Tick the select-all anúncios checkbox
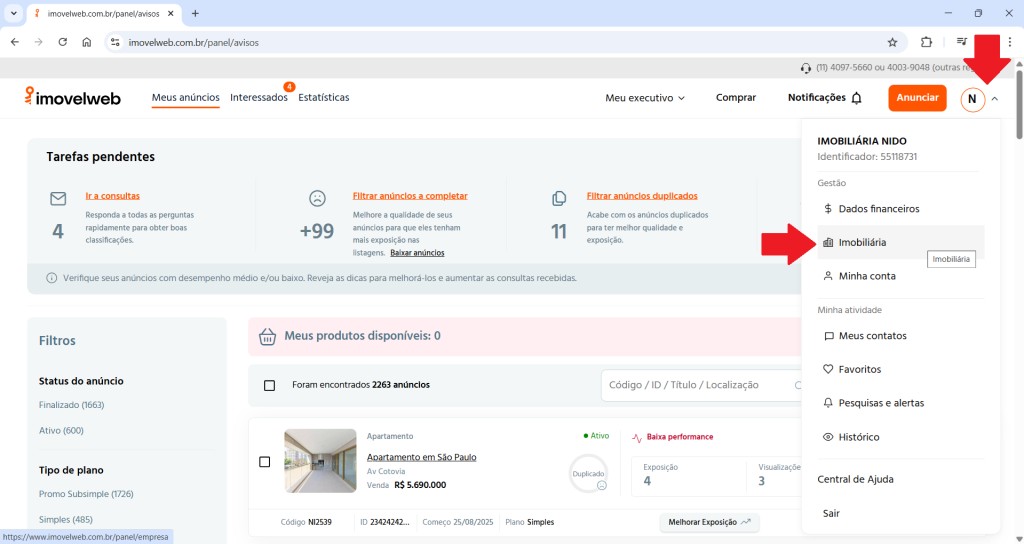 269,385
